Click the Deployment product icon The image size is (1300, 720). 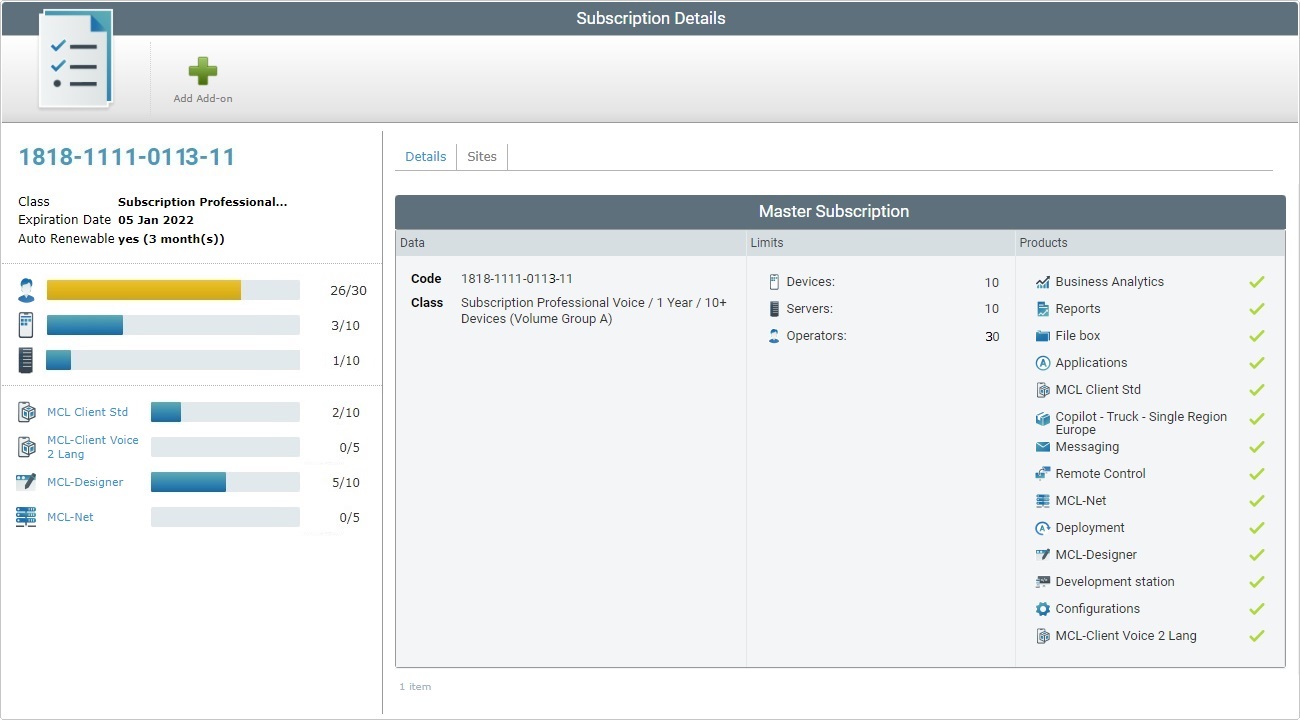(x=1043, y=527)
